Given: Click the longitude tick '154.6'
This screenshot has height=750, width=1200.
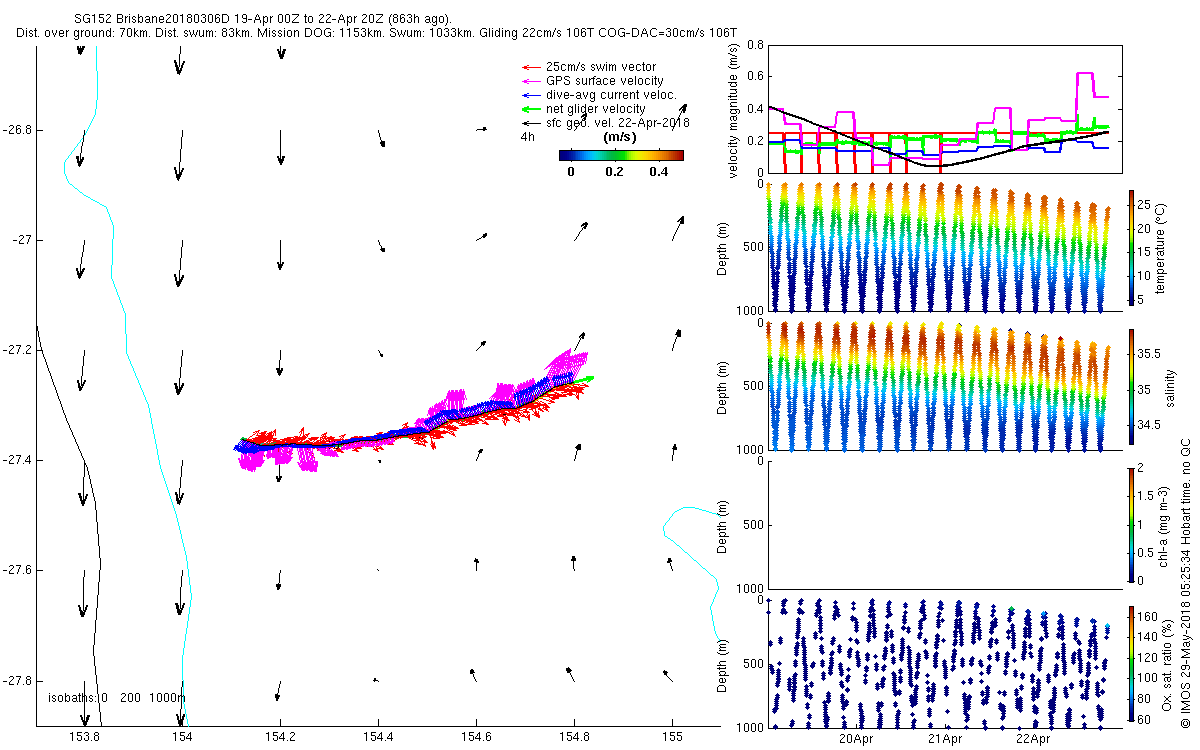Looking at the screenshot, I should click(x=477, y=737).
